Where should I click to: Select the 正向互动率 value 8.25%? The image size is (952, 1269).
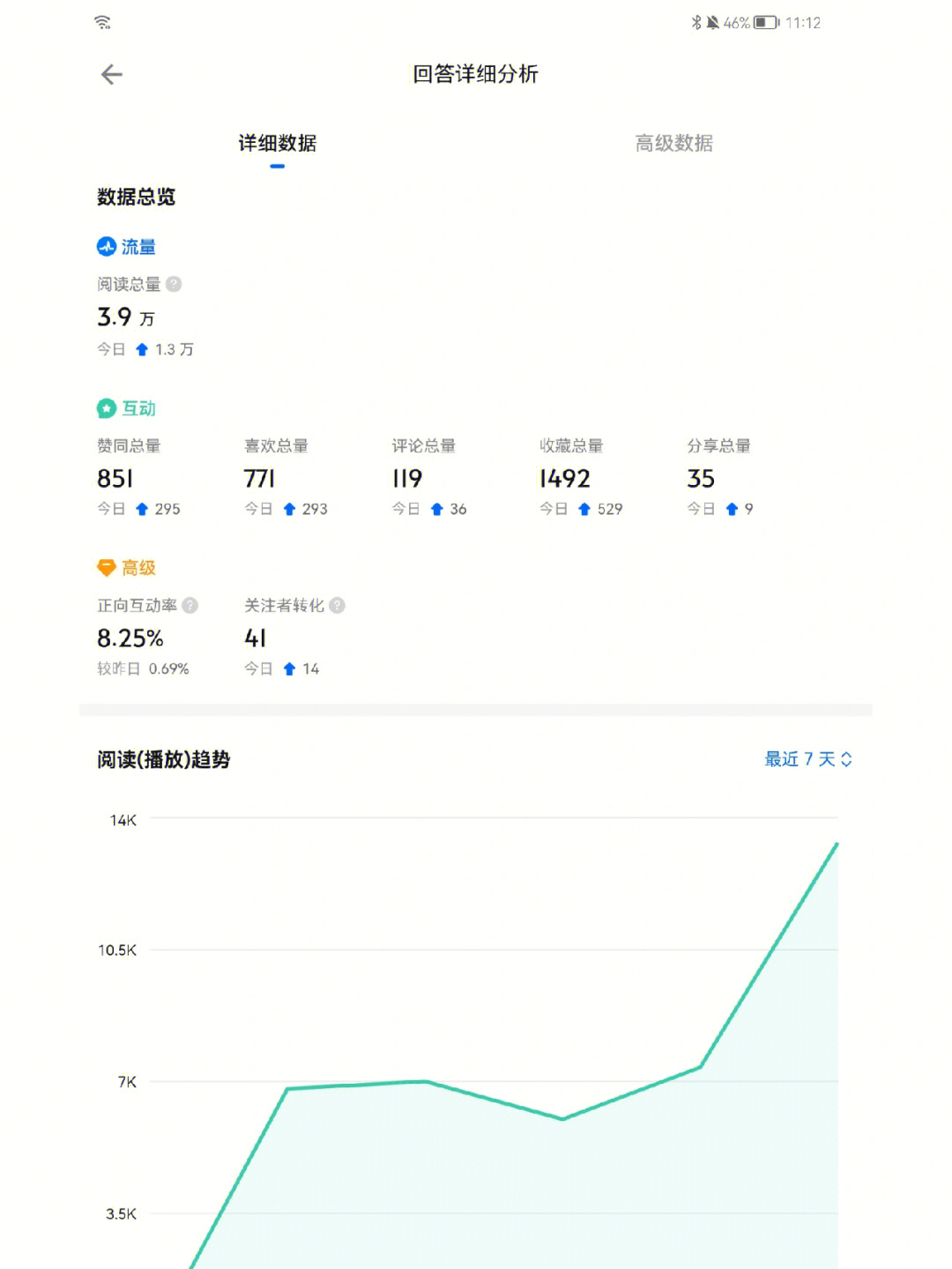(130, 638)
